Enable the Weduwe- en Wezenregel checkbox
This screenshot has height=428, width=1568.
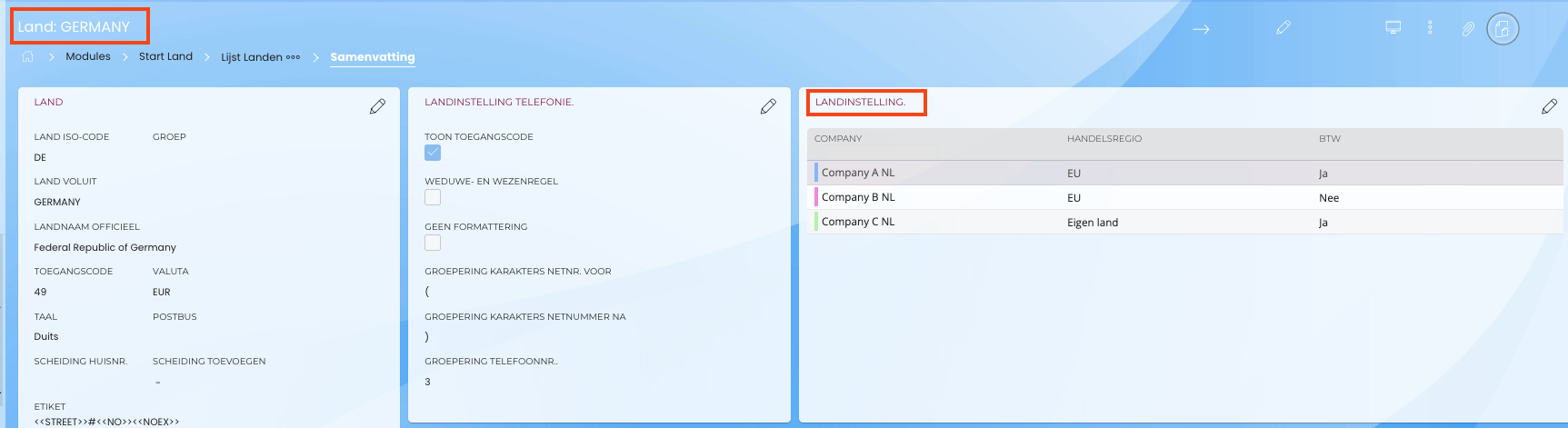pyautogui.click(x=433, y=197)
